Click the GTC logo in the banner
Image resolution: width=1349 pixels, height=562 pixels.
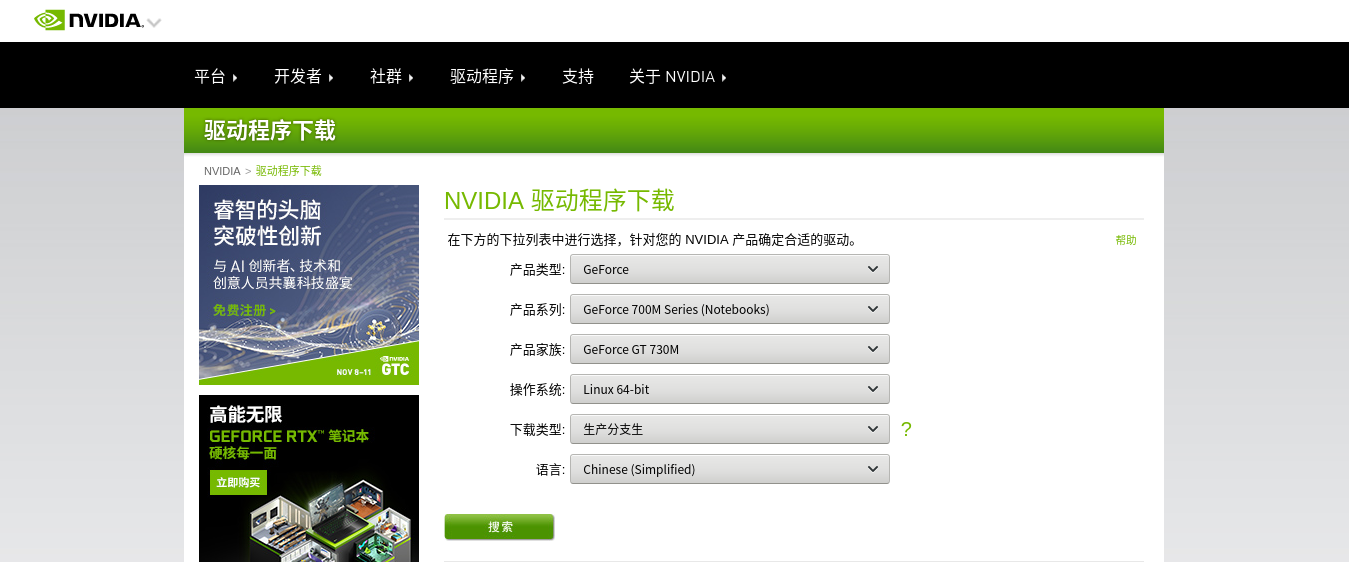[x=395, y=366]
